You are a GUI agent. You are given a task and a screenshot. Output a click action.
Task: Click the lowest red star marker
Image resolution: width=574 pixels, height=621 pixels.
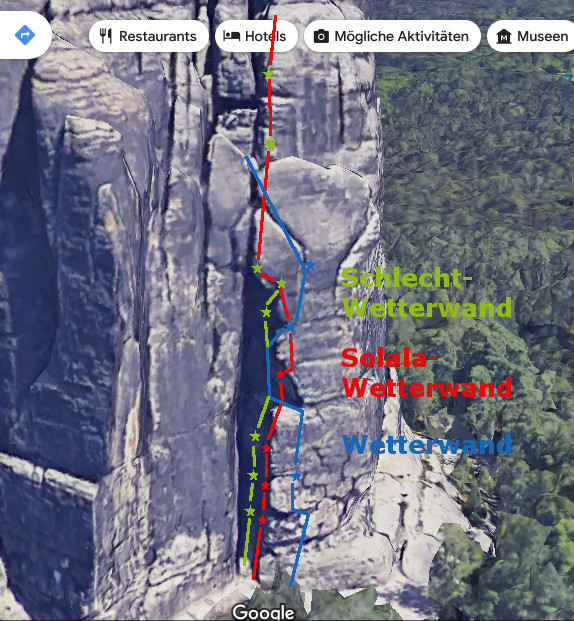click(x=262, y=520)
